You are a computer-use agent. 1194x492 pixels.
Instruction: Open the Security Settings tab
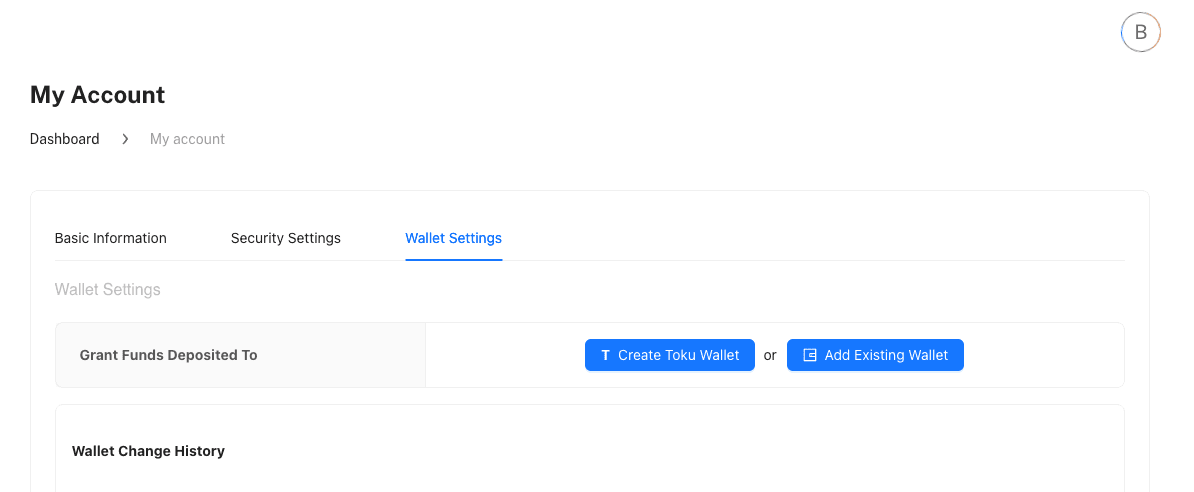click(x=286, y=238)
